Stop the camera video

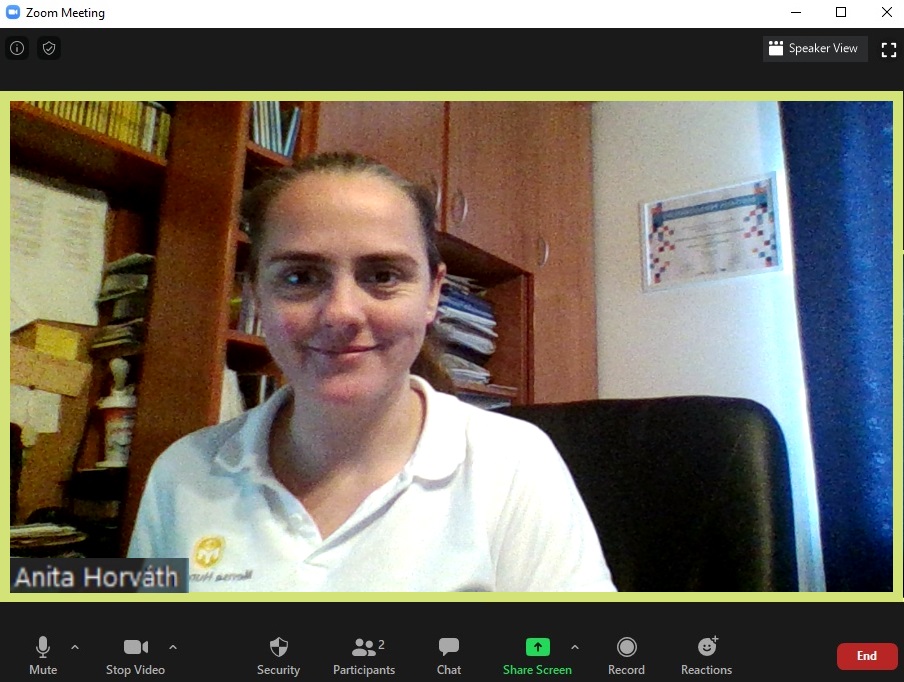136,655
